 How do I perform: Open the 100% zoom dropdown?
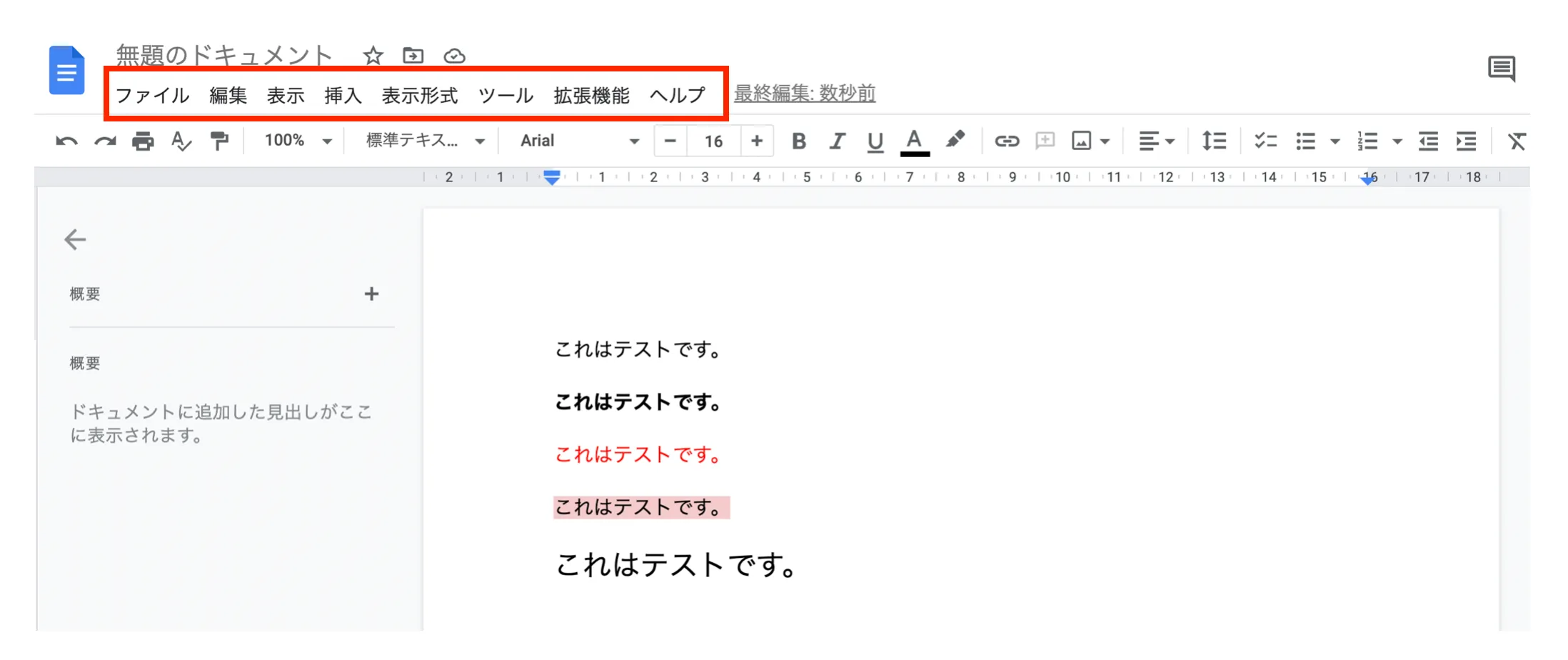[298, 141]
